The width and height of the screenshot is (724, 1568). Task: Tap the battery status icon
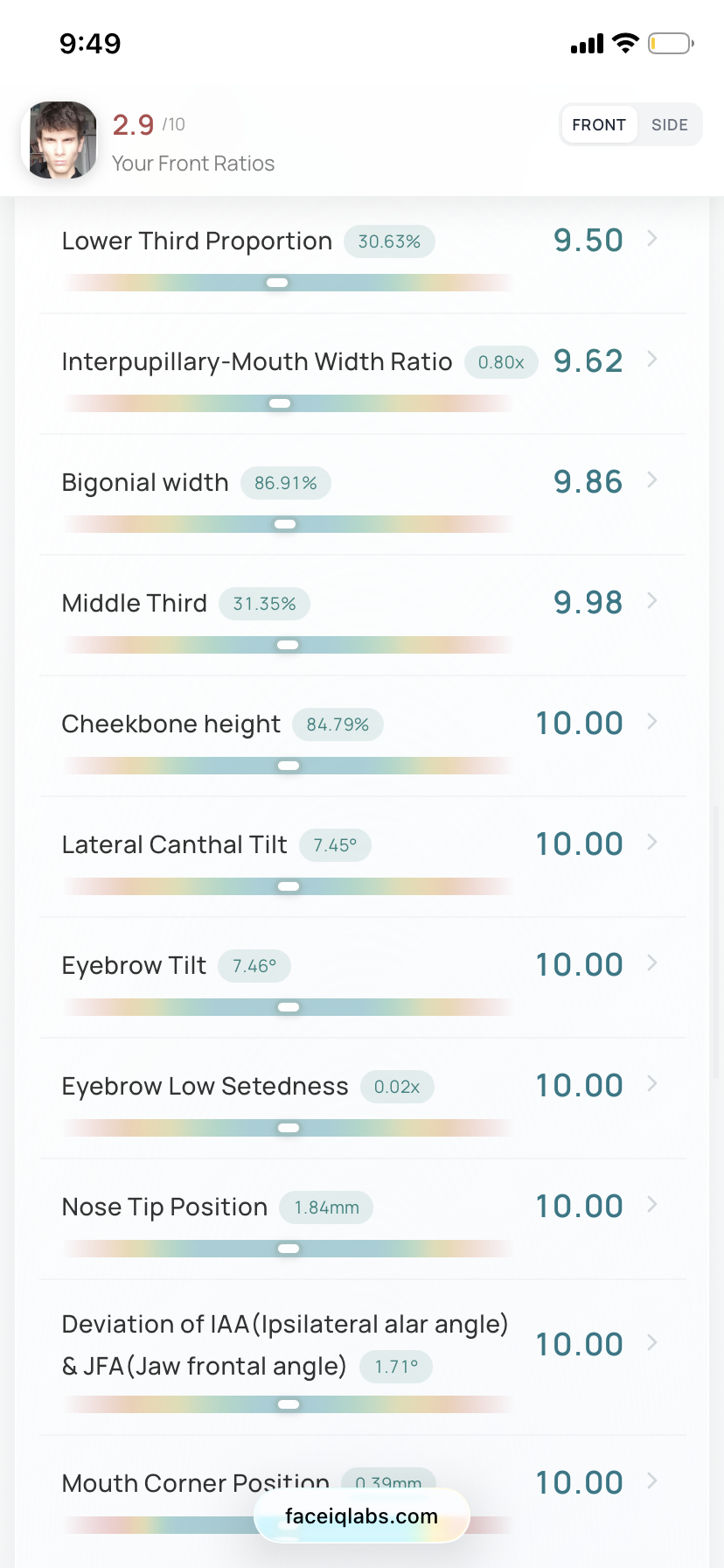671,43
